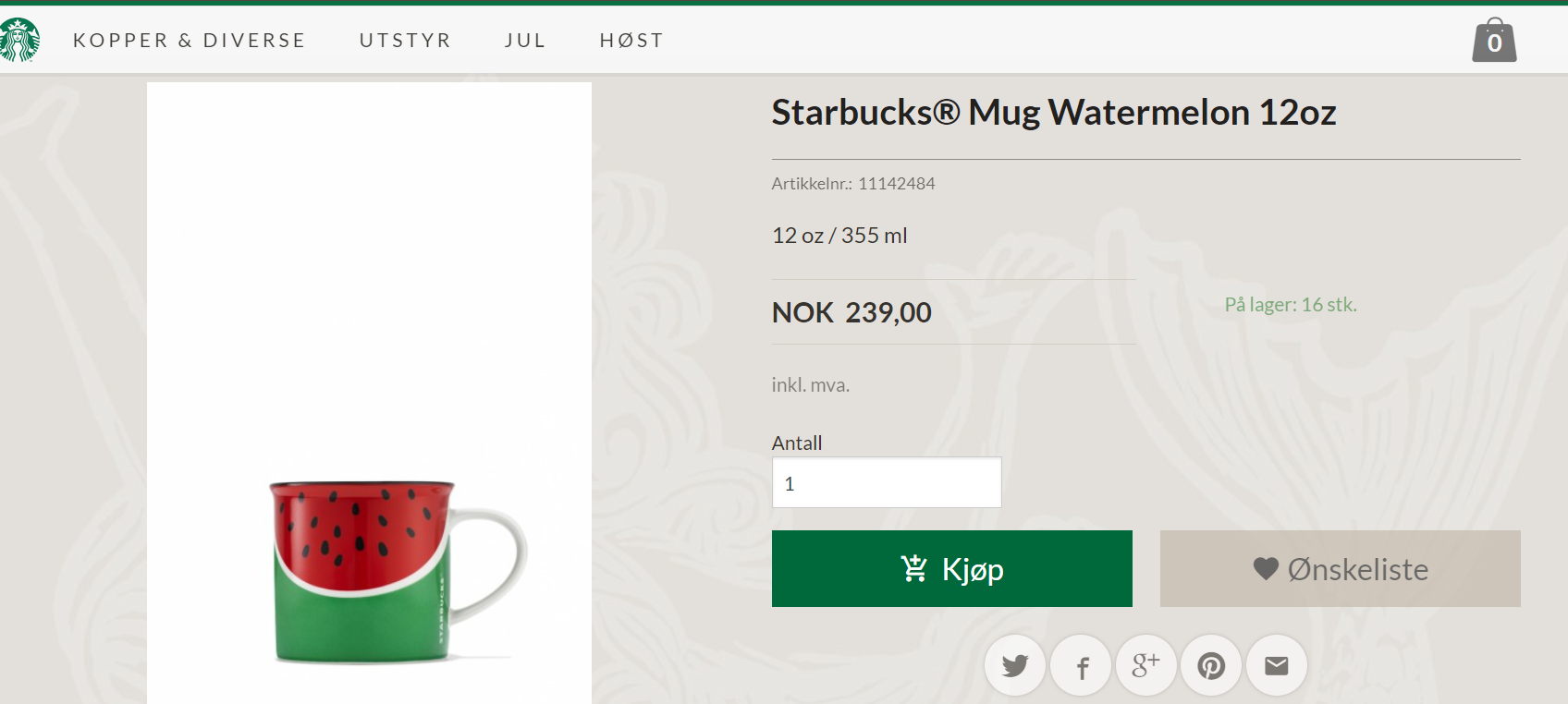
Task: Open the shopping bag cart
Action: tap(1494, 41)
